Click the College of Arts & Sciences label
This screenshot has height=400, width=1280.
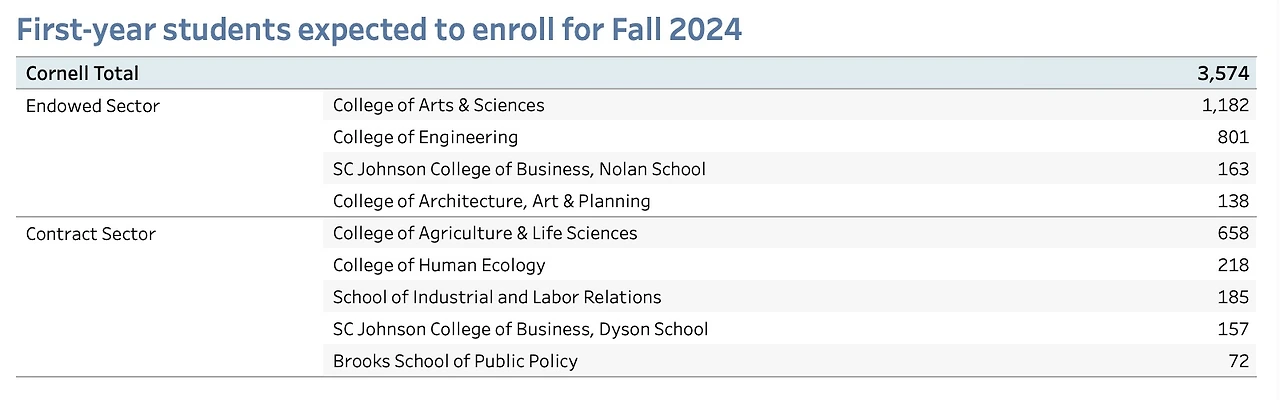click(438, 105)
